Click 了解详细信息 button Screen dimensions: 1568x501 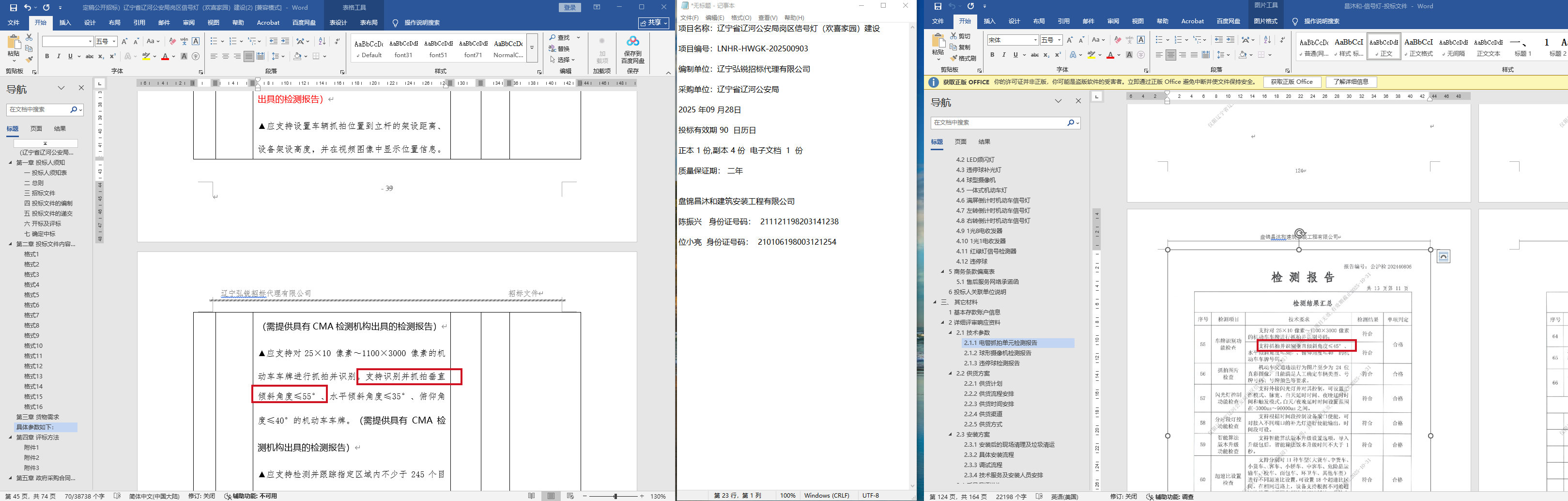tap(1350, 81)
